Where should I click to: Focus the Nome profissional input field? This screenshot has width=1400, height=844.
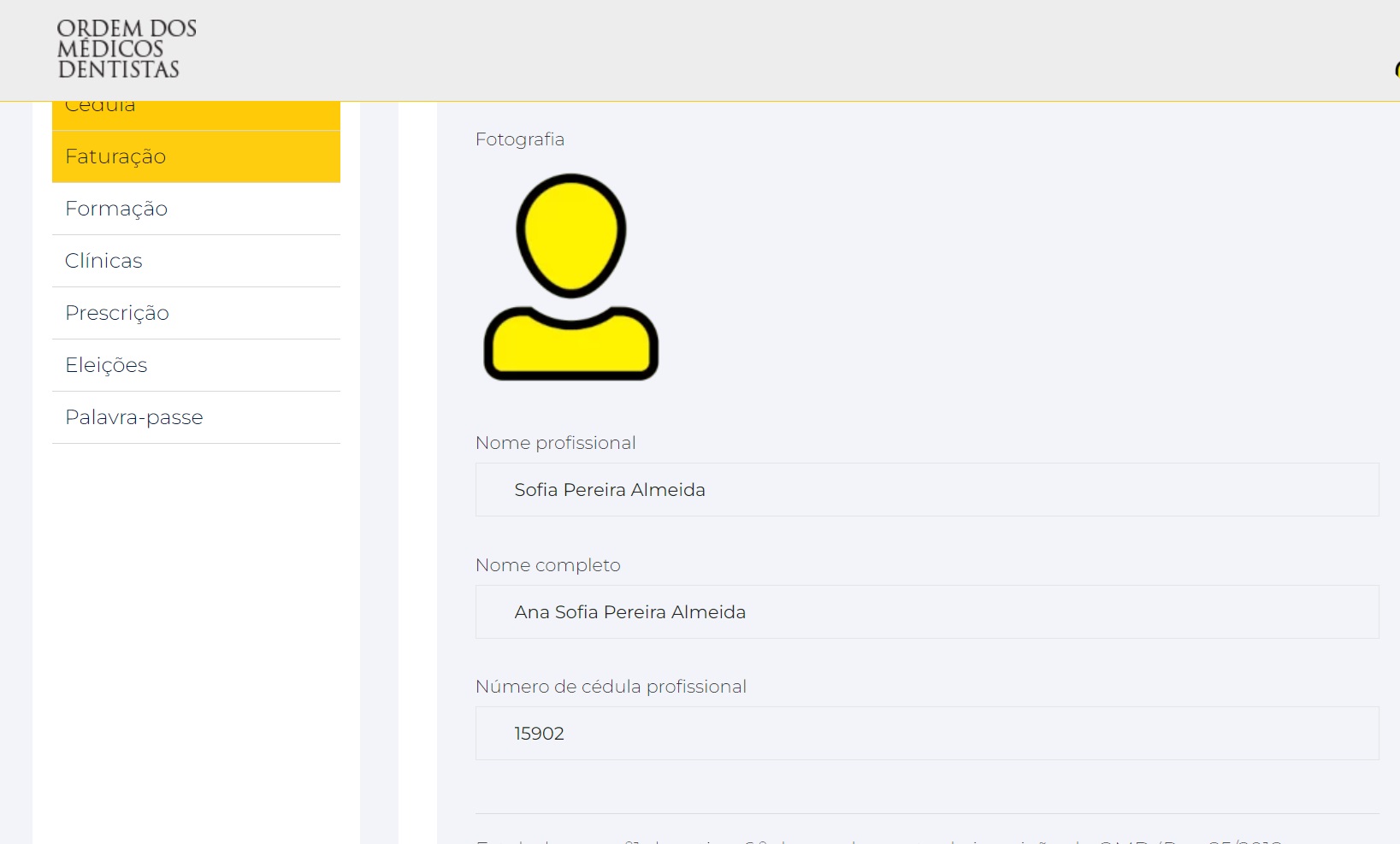click(926, 490)
